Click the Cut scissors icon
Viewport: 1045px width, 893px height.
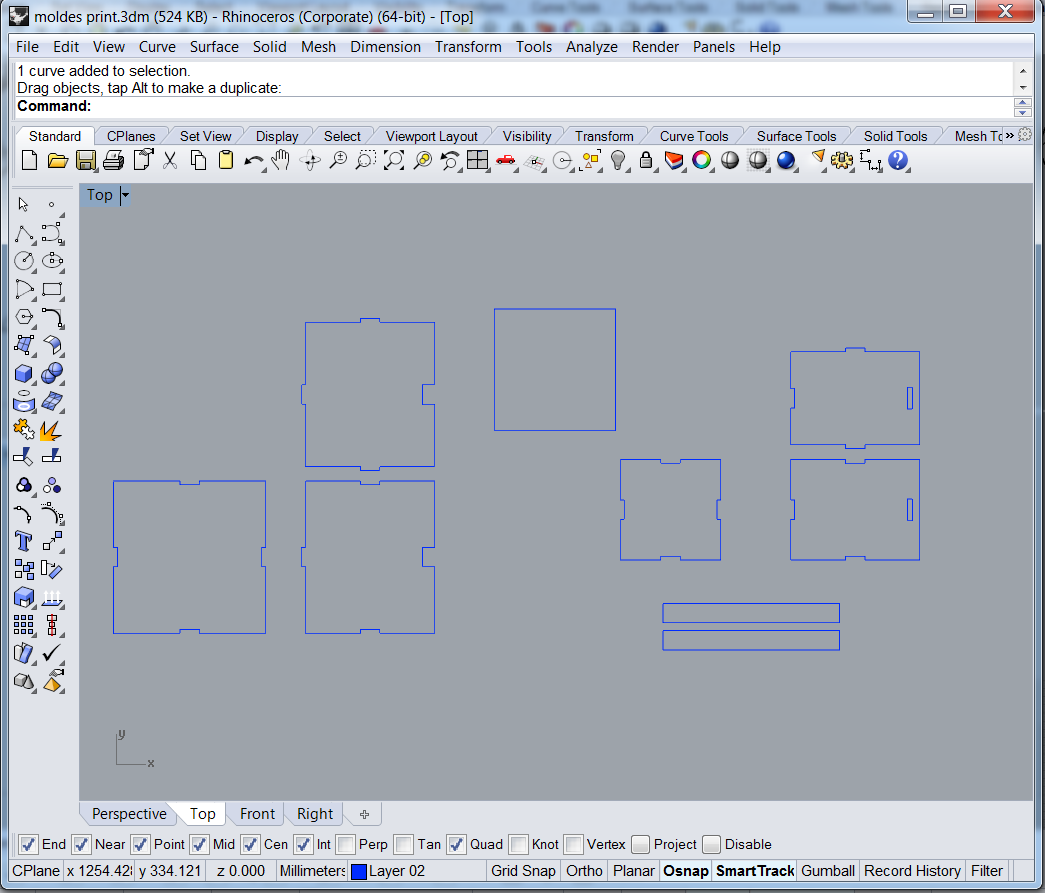tap(170, 161)
